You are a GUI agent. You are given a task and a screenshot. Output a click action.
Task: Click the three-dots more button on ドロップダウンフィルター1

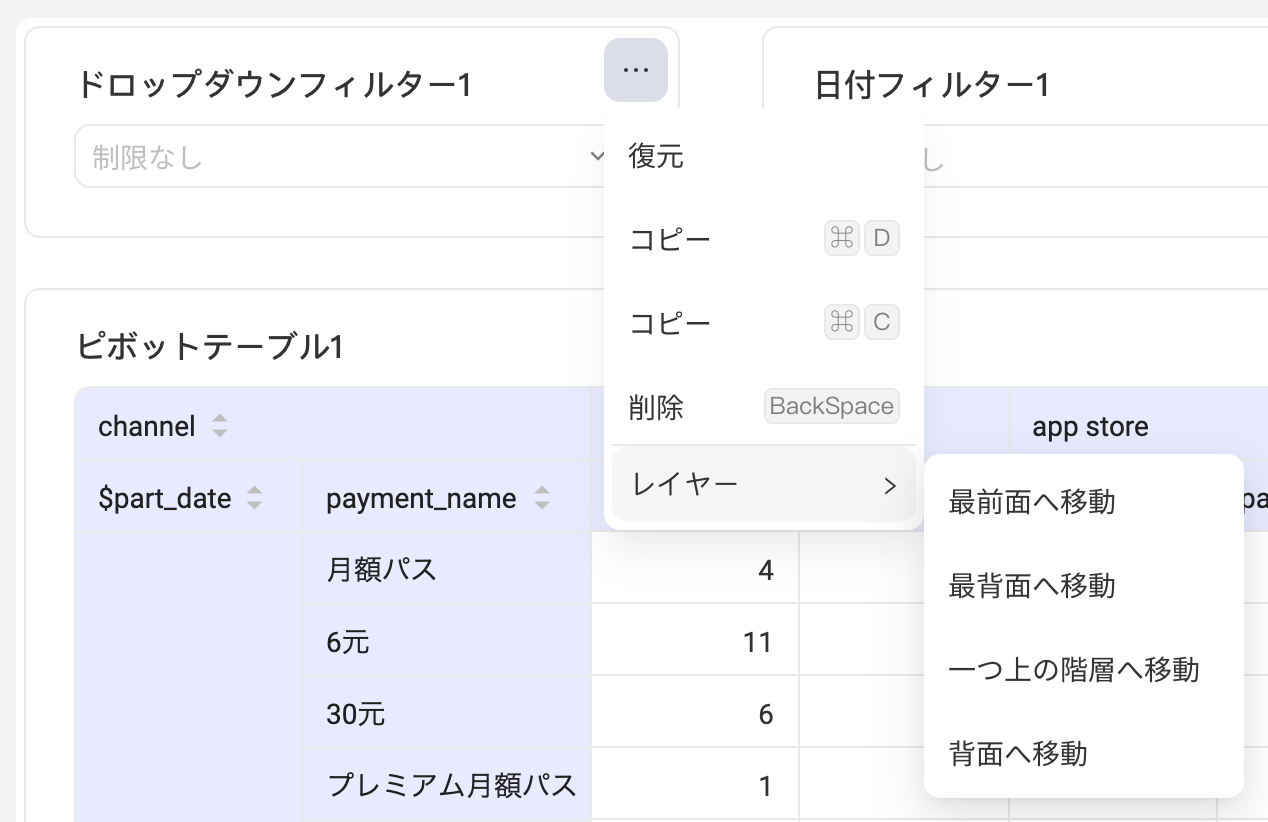click(636, 70)
